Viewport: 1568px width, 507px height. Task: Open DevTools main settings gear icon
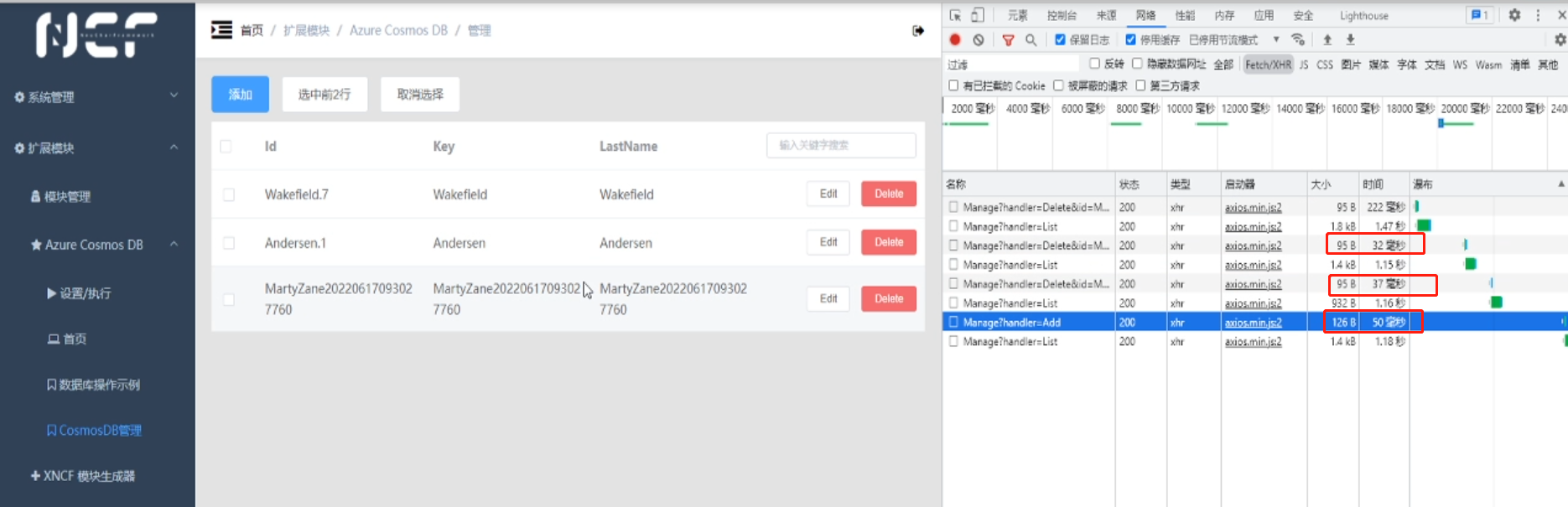coord(1514,15)
